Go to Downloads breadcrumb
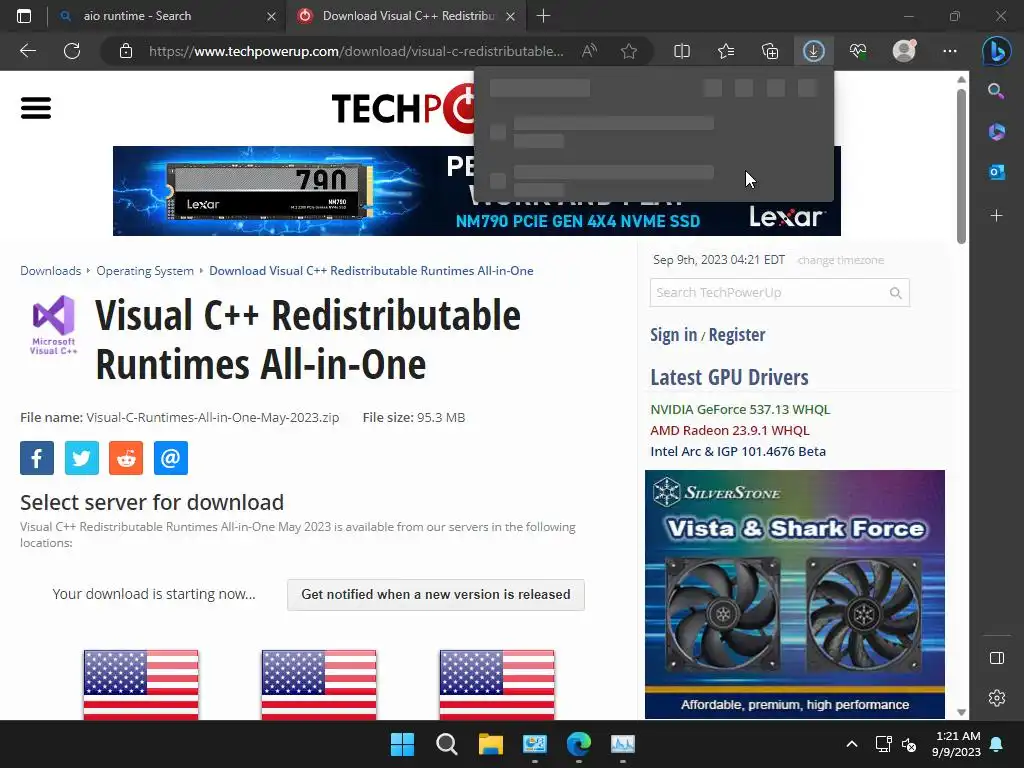 pos(50,271)
